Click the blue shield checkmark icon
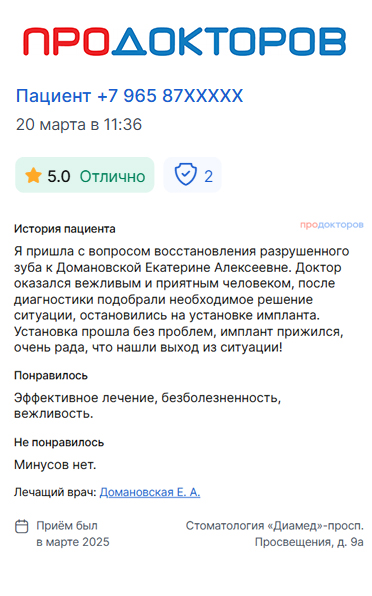This screenshot has width=372, height=596. pos(185,174)
